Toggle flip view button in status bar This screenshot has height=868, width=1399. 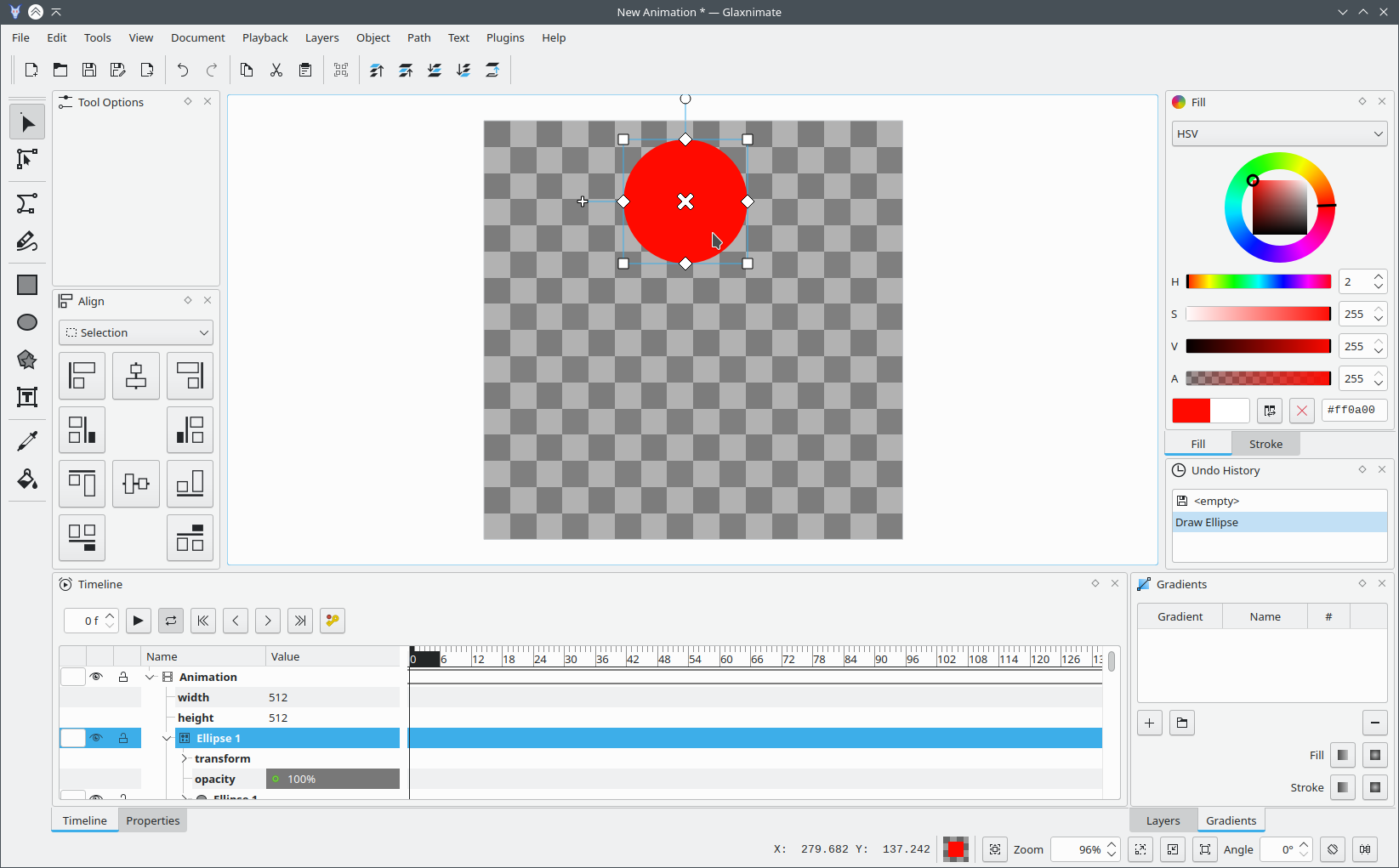point(1365,849)
